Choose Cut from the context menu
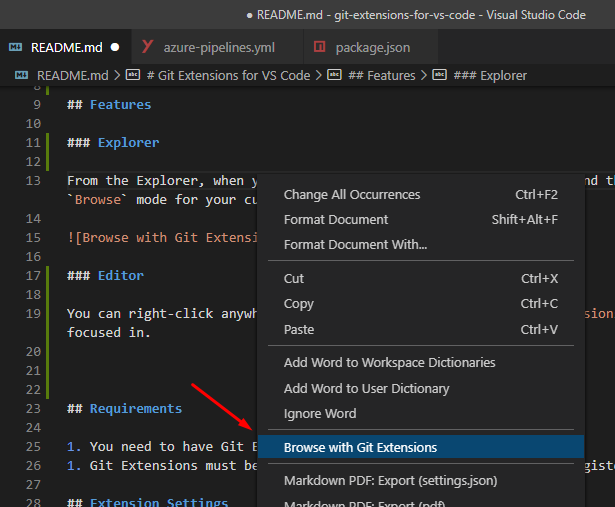Viewport: 615px width, 507px height. click(x=421, y=278)
